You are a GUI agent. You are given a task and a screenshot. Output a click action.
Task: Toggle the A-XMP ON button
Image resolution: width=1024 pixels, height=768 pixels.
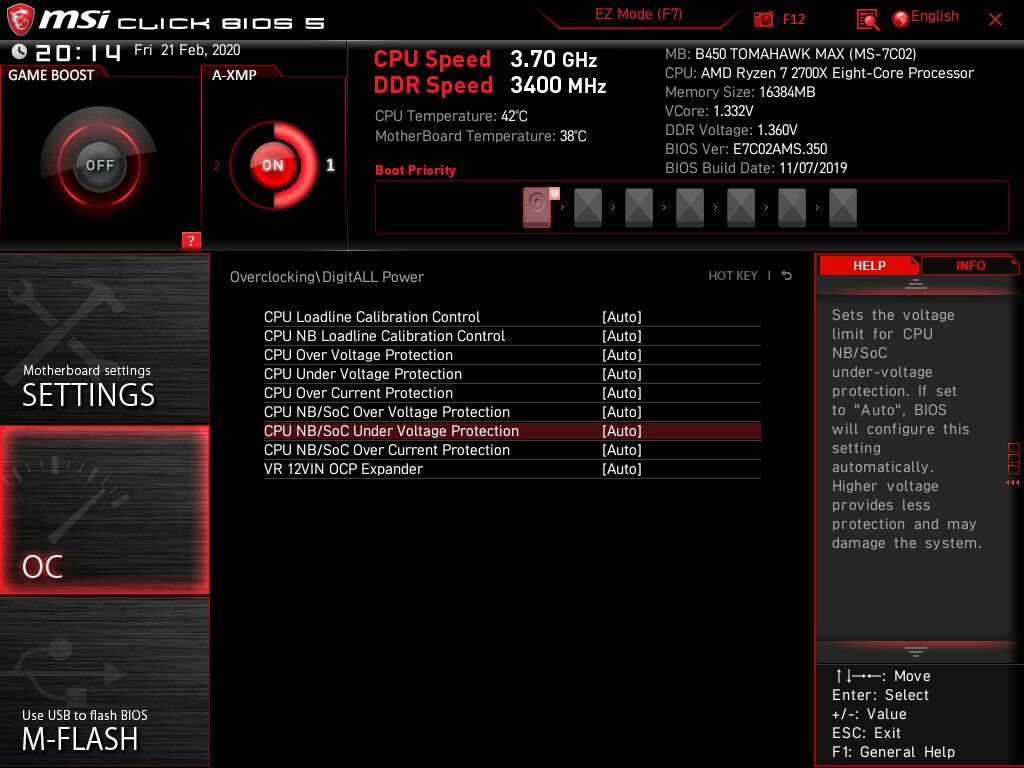coord(273,165)
